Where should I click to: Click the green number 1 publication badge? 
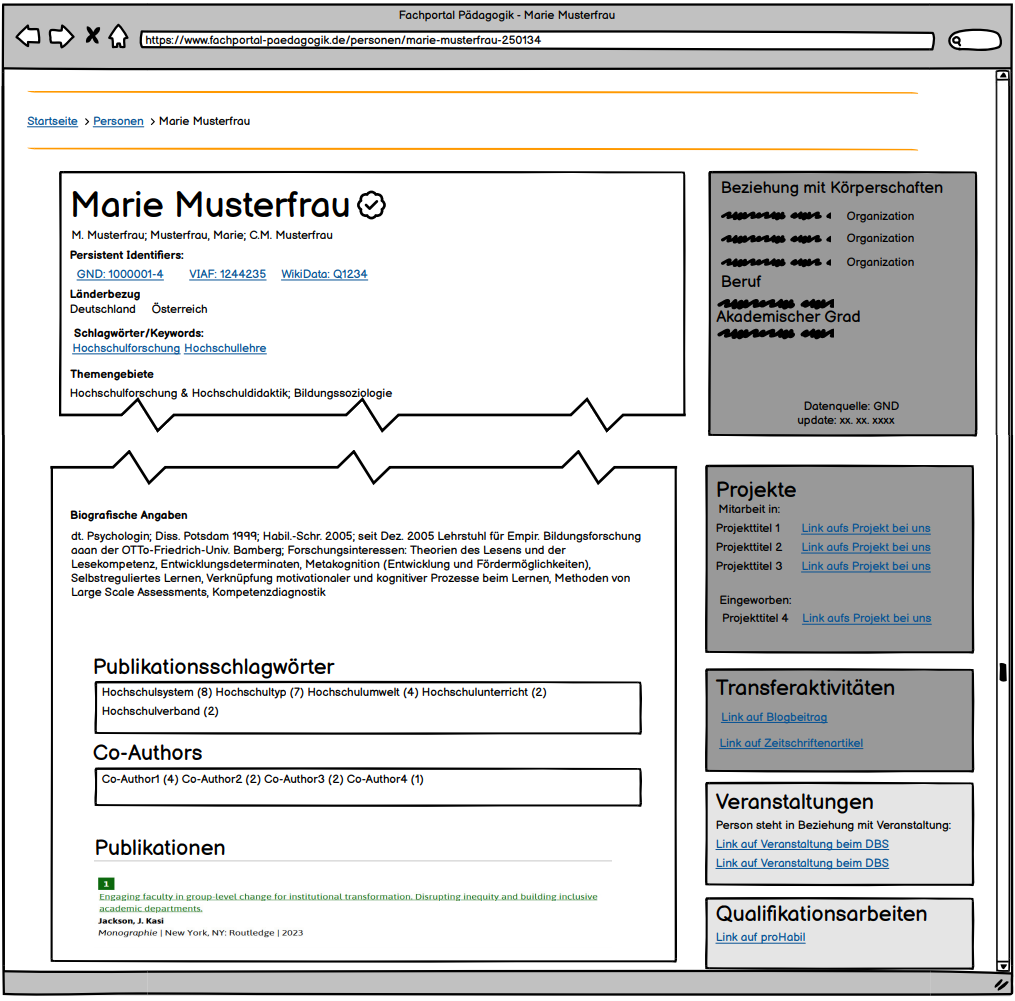pyautogui.click(x=106, y=884)
